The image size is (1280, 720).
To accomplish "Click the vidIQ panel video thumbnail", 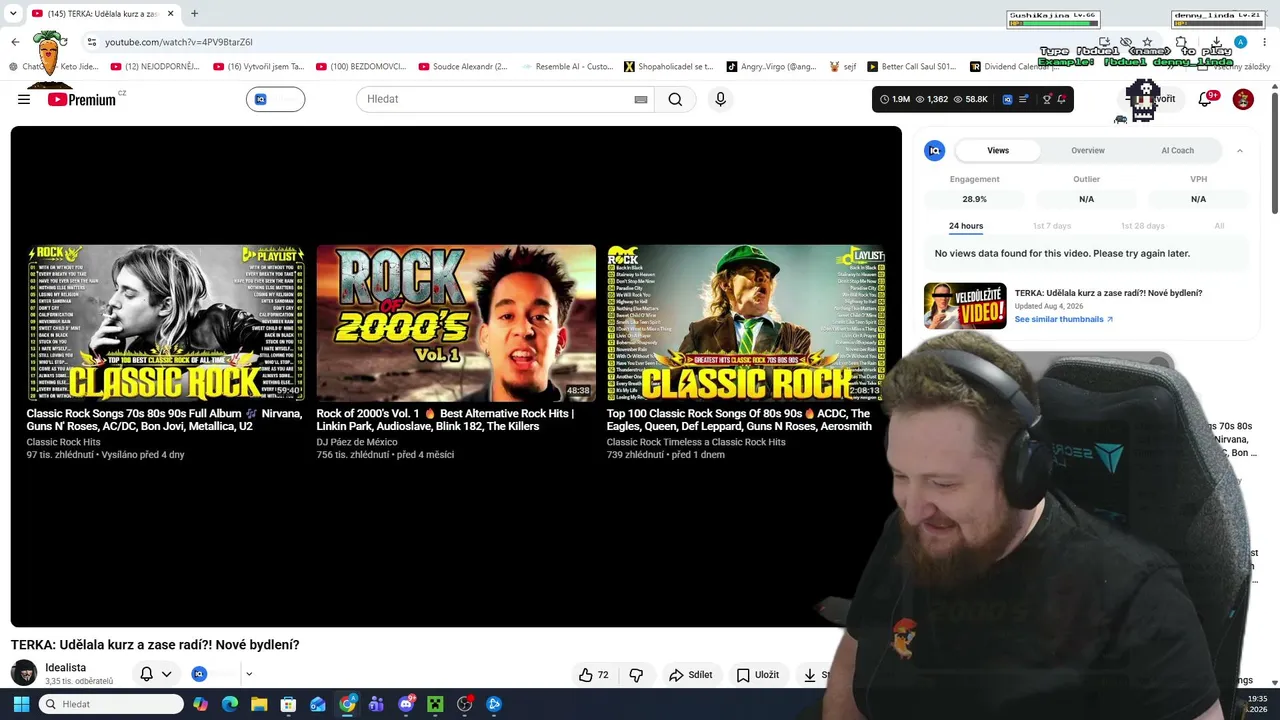I will [965, 306].
